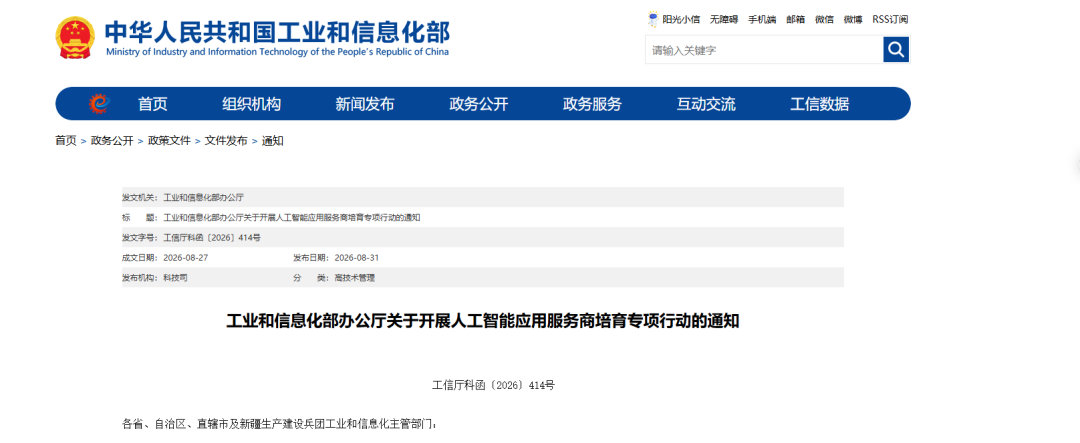1080x443 pixels.
Task: Focus the 请输入关键字 search field
Action: (x=764, y=50)
